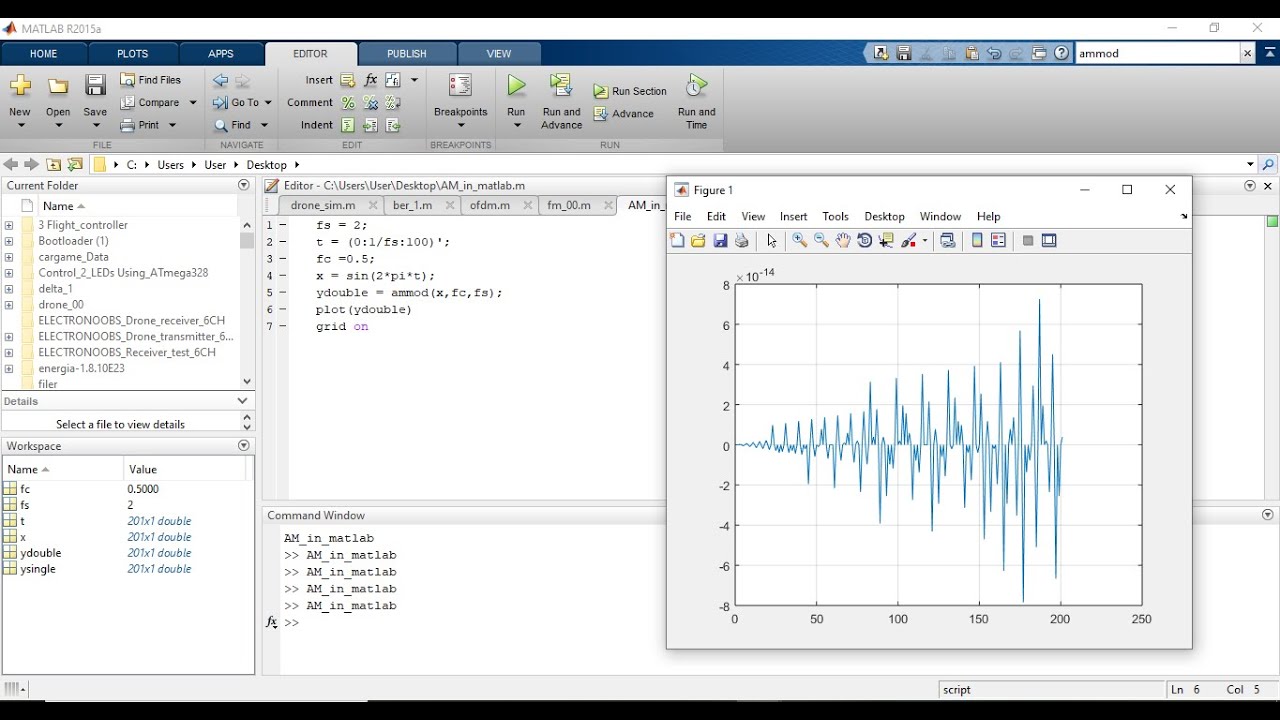Click in the ammod documentation search field
This screenshot has width=1280, height=720.
(x=1157, y=53)
